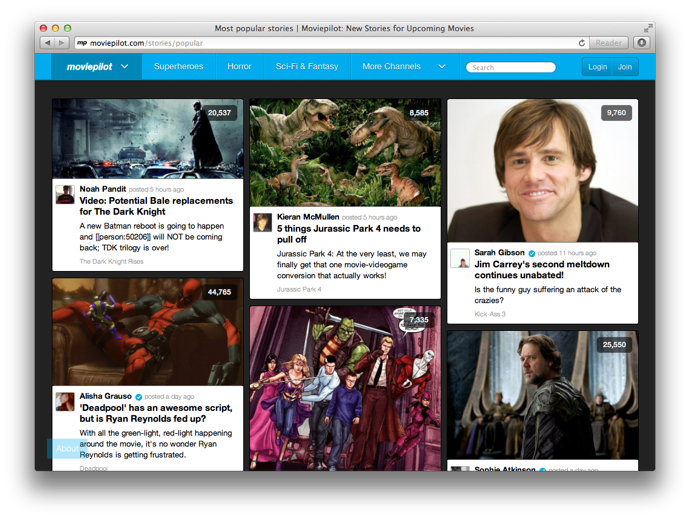Viewport: 690px width, 519px height.
Task: Open 'Deadpool' has an awesome script headline
Action: pyautogui.click(x=156, y=413)
